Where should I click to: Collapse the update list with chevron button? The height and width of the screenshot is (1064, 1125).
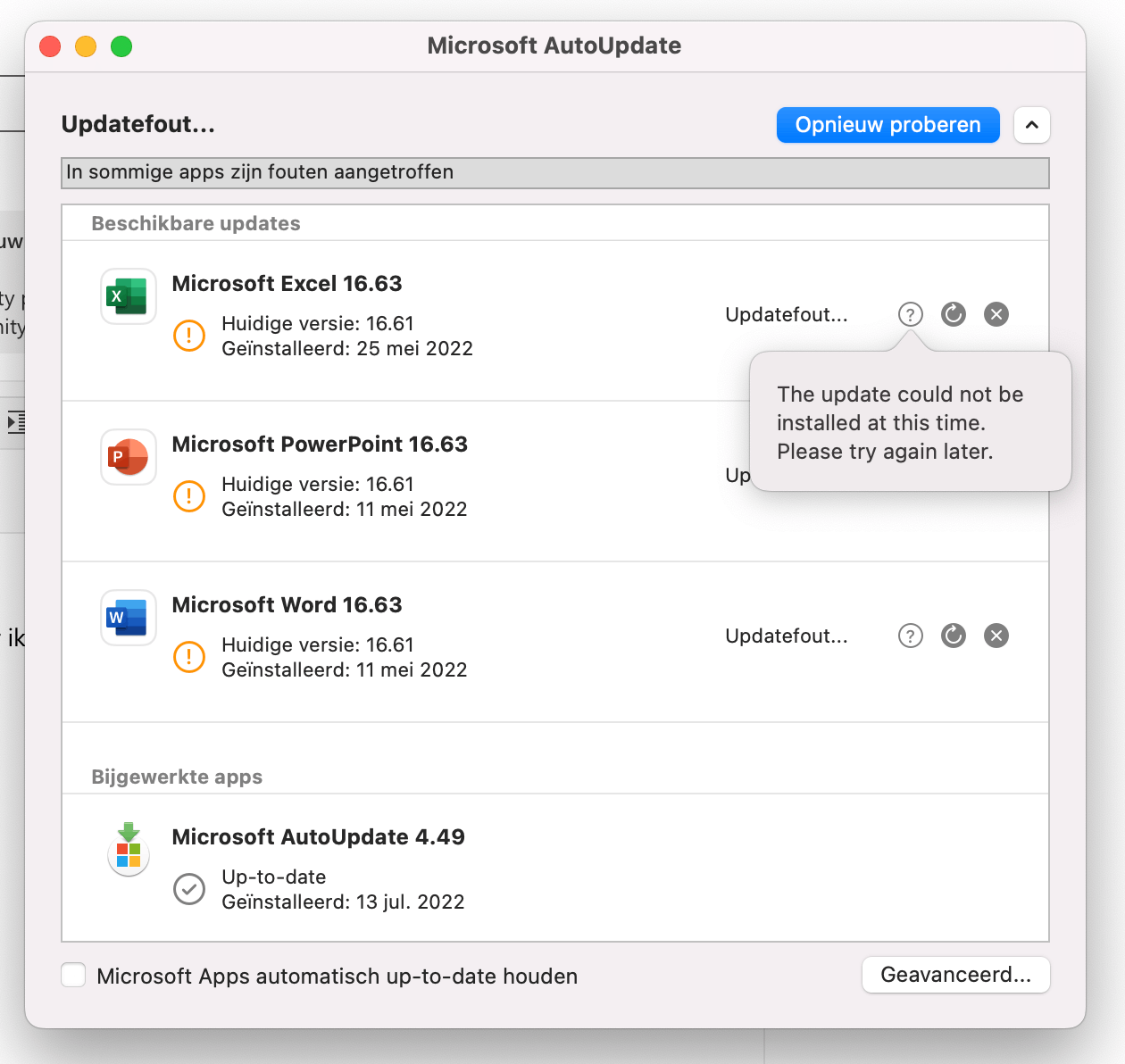[1032, 125]
